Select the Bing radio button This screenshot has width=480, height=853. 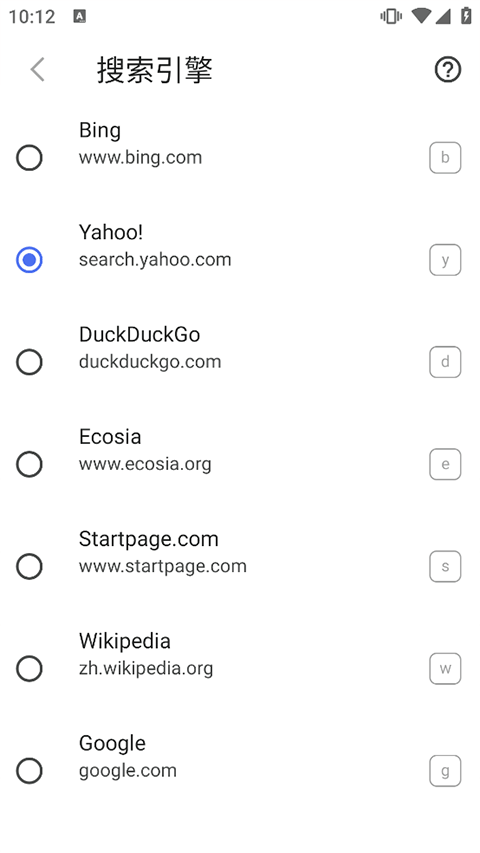(29, 158)
